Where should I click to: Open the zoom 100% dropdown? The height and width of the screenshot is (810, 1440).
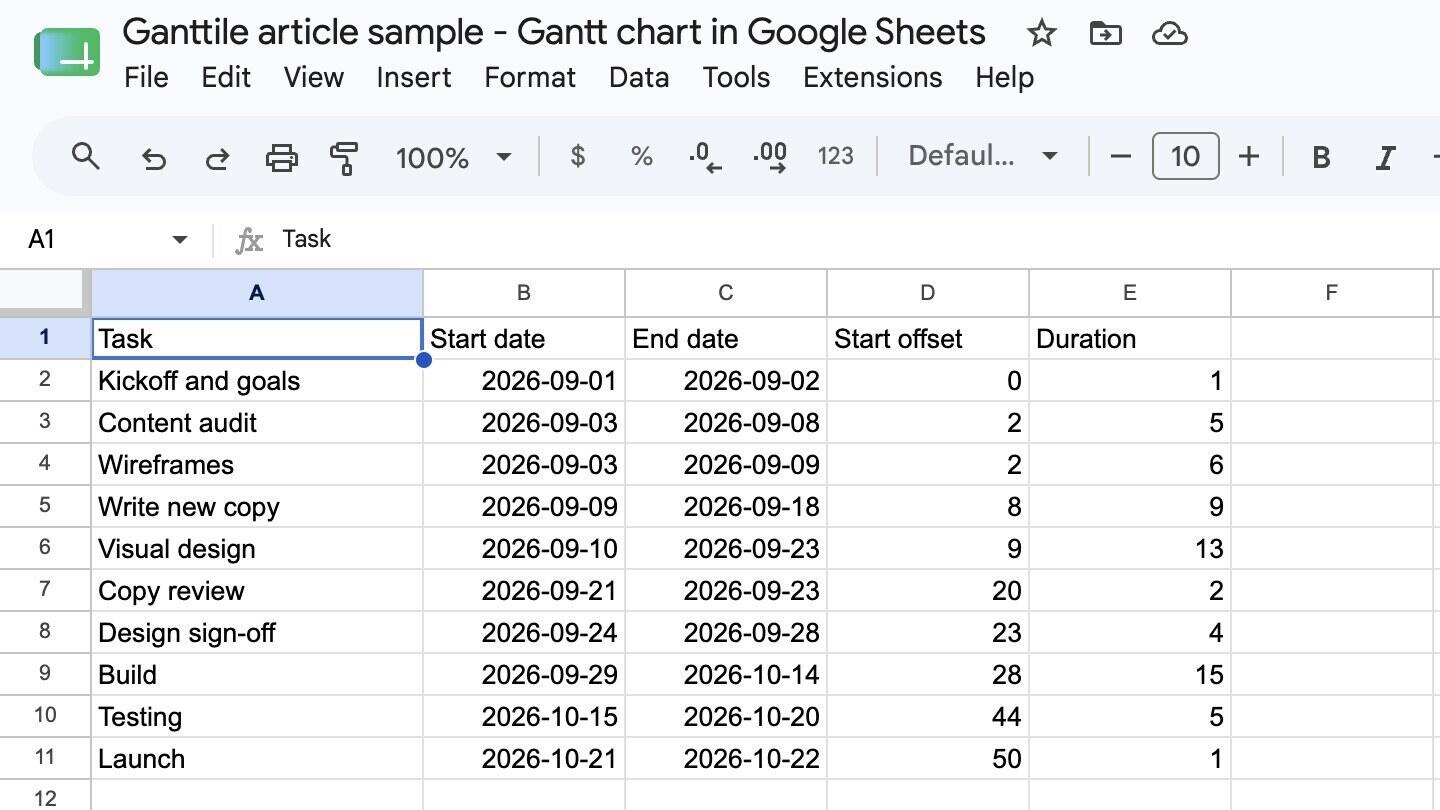coord(454,157)
